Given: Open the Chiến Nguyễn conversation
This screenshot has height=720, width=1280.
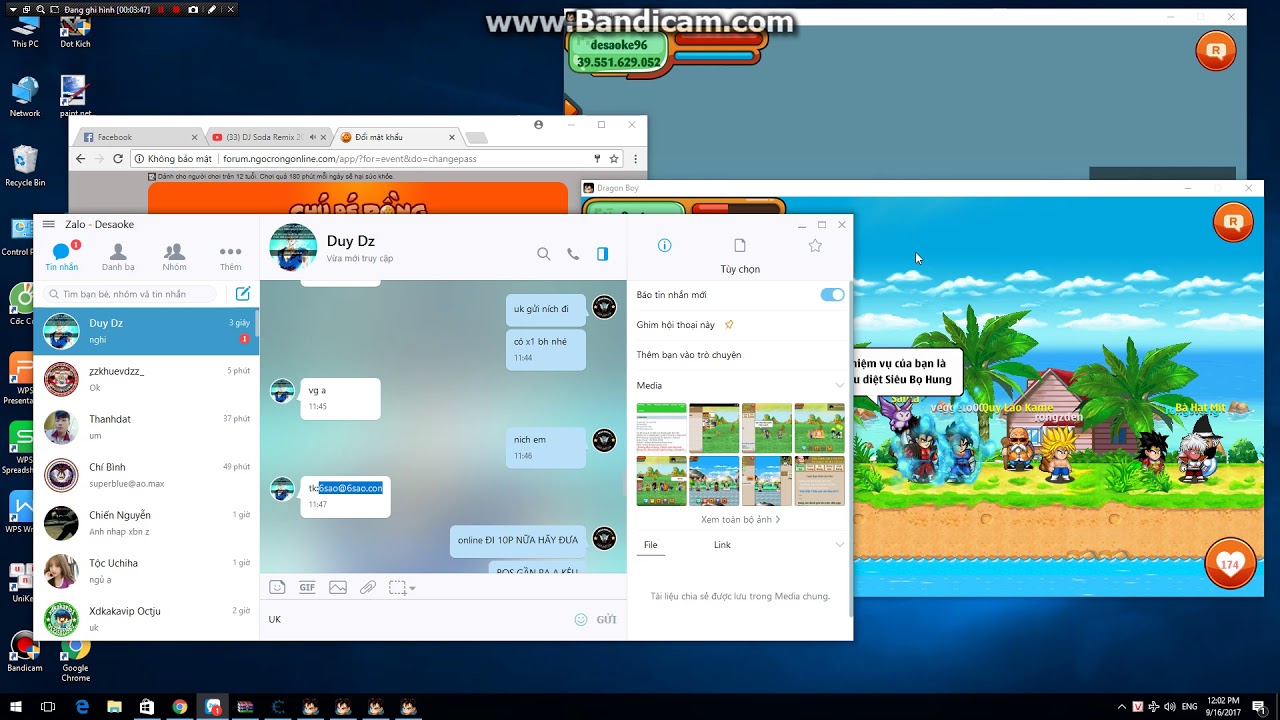Looking at the screenshot, I should tap(146, 524).
